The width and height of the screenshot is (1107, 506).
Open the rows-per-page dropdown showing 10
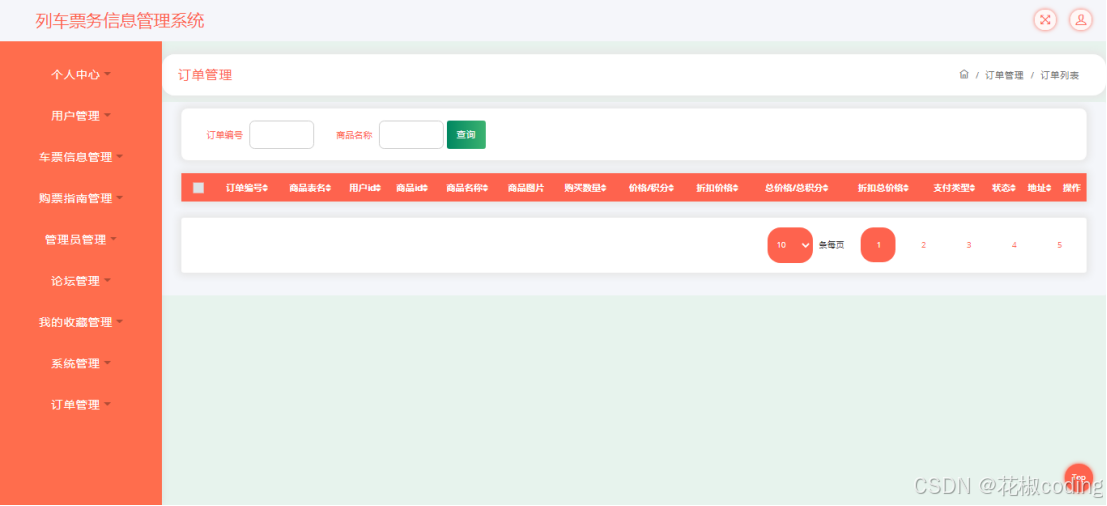pos(790,245)
